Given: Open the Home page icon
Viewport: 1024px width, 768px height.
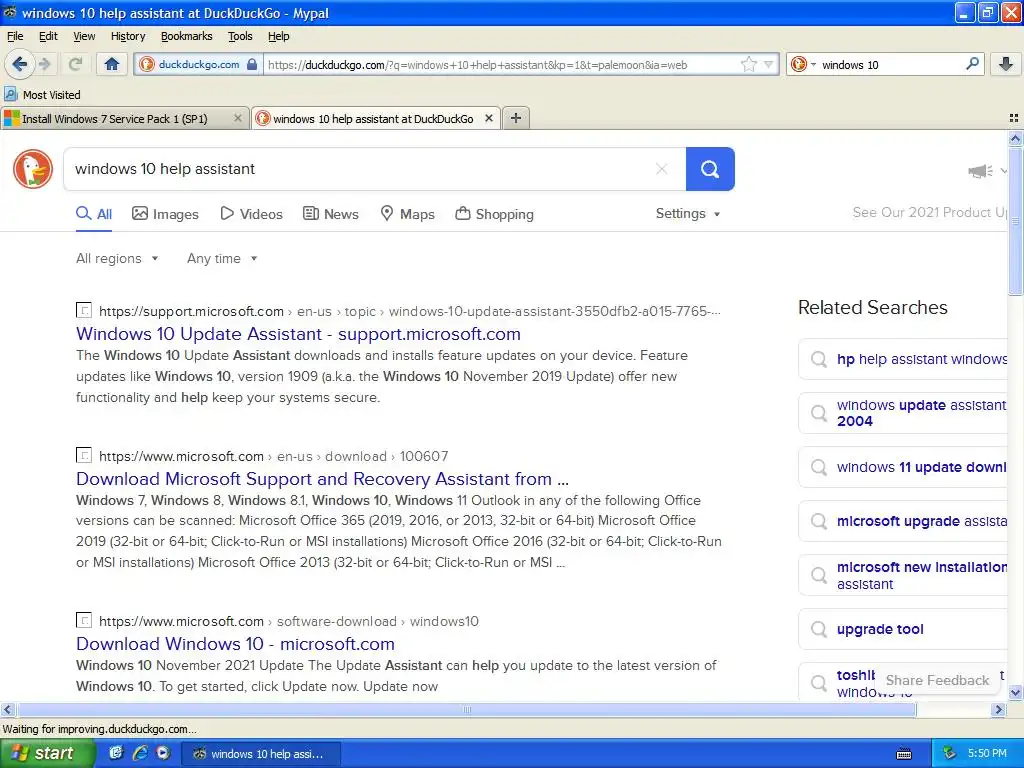Looking at the screenshot, I should point(112,64).
